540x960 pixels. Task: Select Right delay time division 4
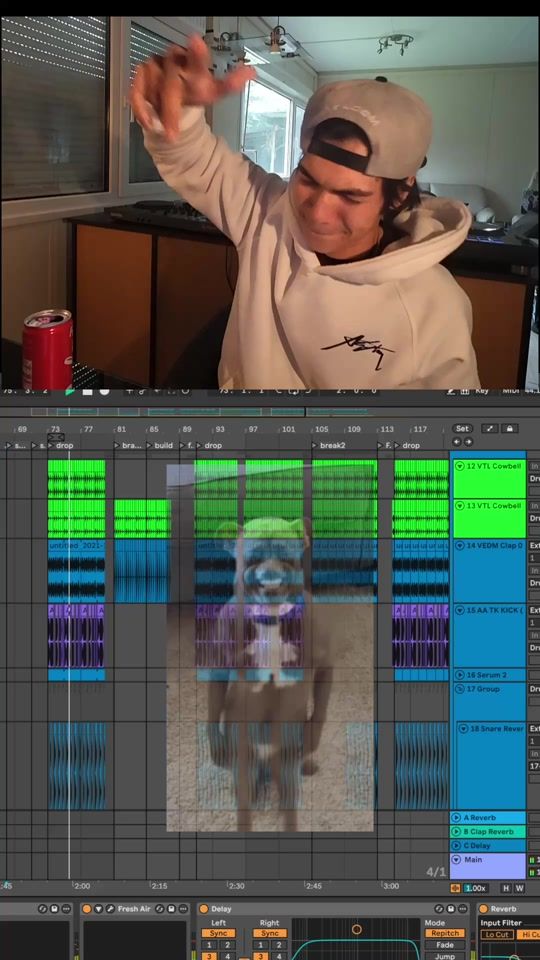click(278, 956)
